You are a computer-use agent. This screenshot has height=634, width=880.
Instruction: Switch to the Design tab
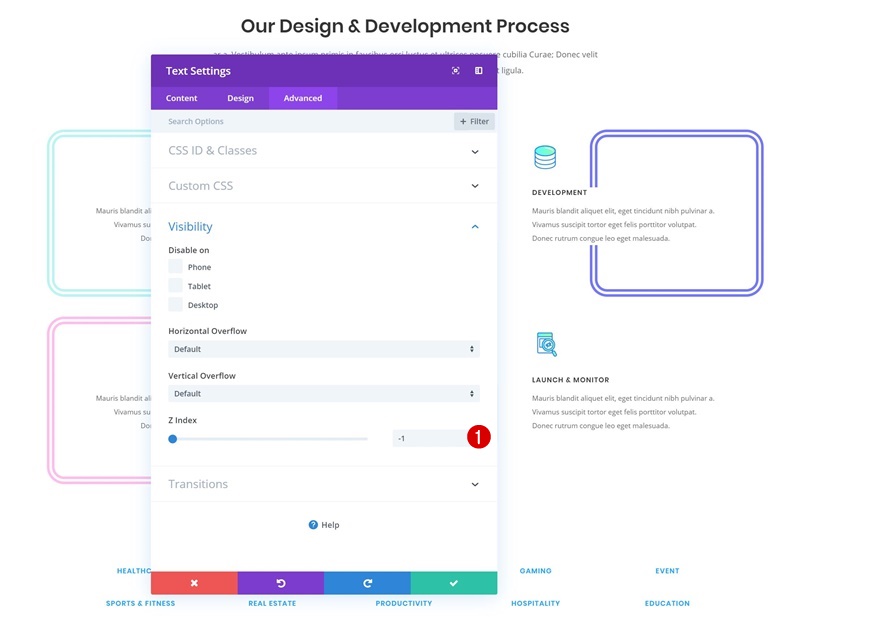click(240, 98)
